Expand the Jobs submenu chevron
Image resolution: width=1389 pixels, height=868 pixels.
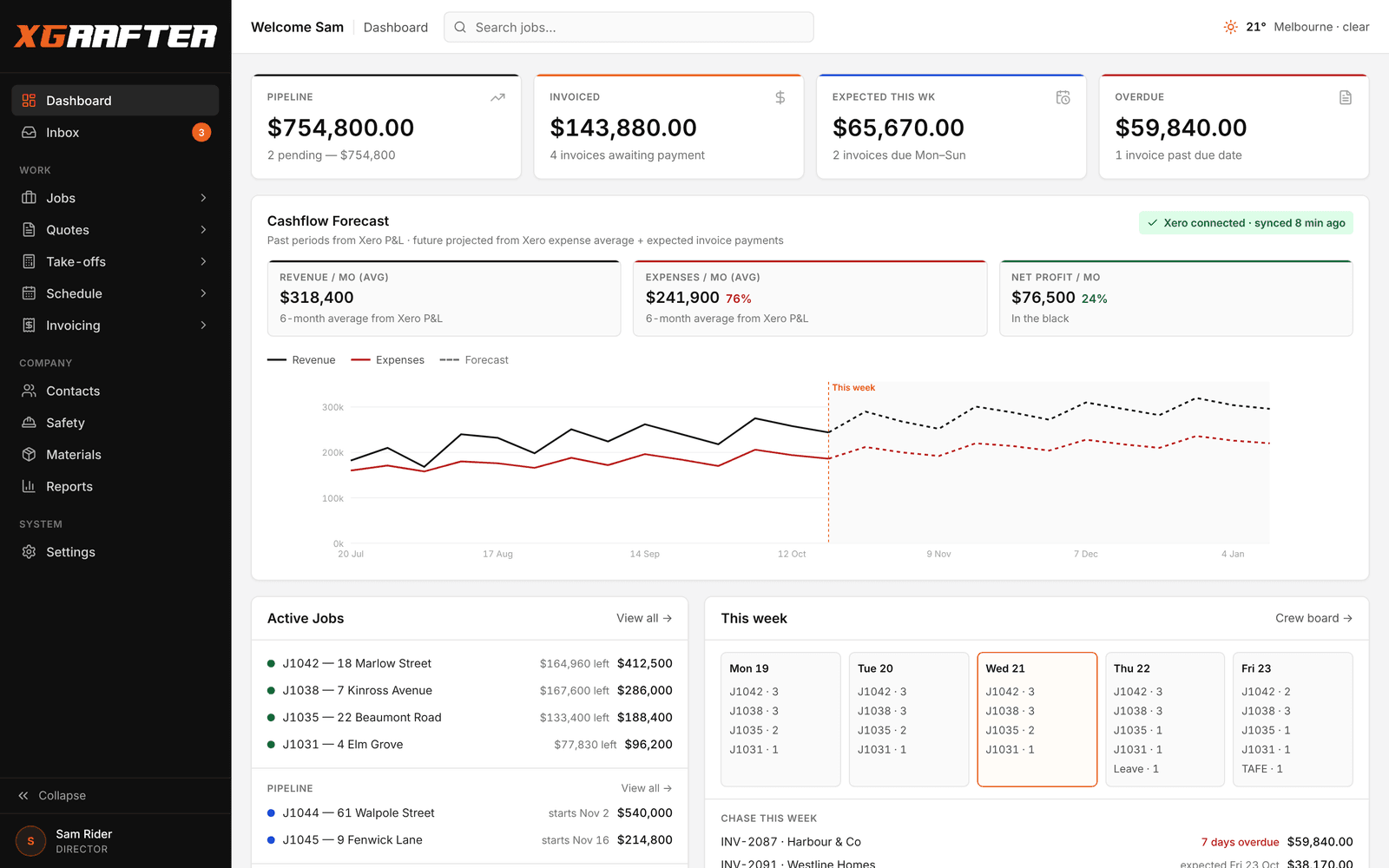[203, 198]
